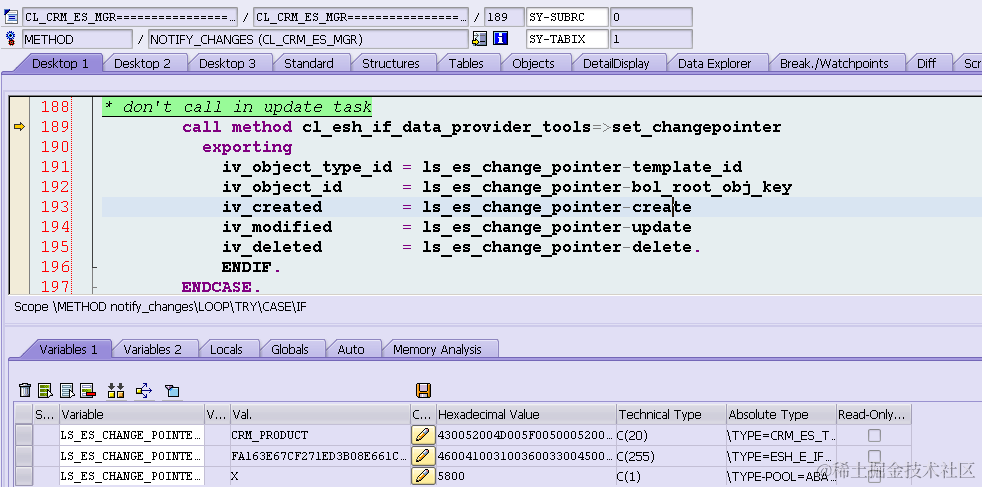Tick the Read-Only checkbox for FA163E67CF271 row
This screenshot has height=487, width=982.
[x=874, y=456]
